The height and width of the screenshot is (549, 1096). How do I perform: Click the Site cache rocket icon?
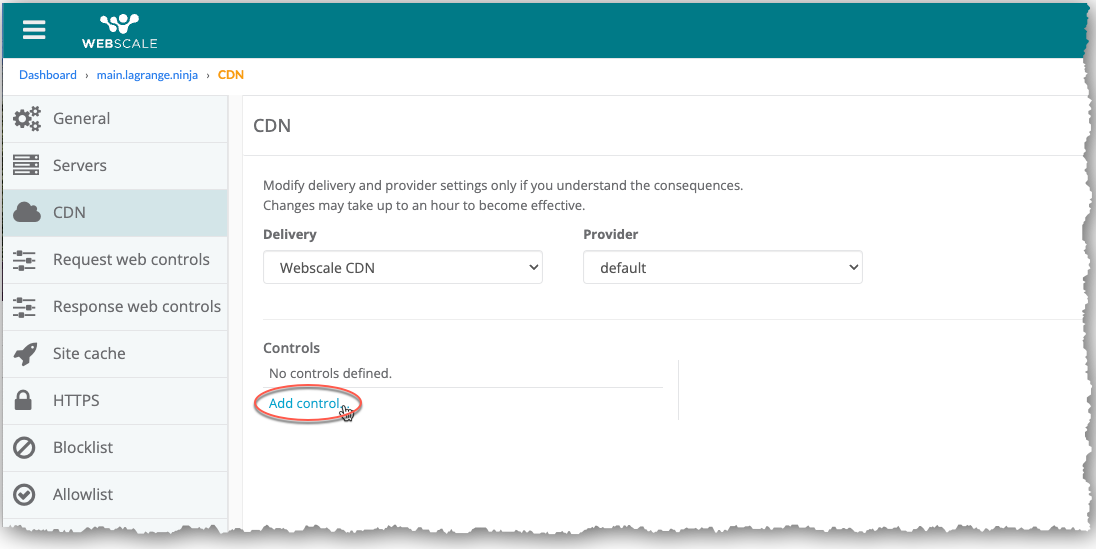tap(26, 354)
